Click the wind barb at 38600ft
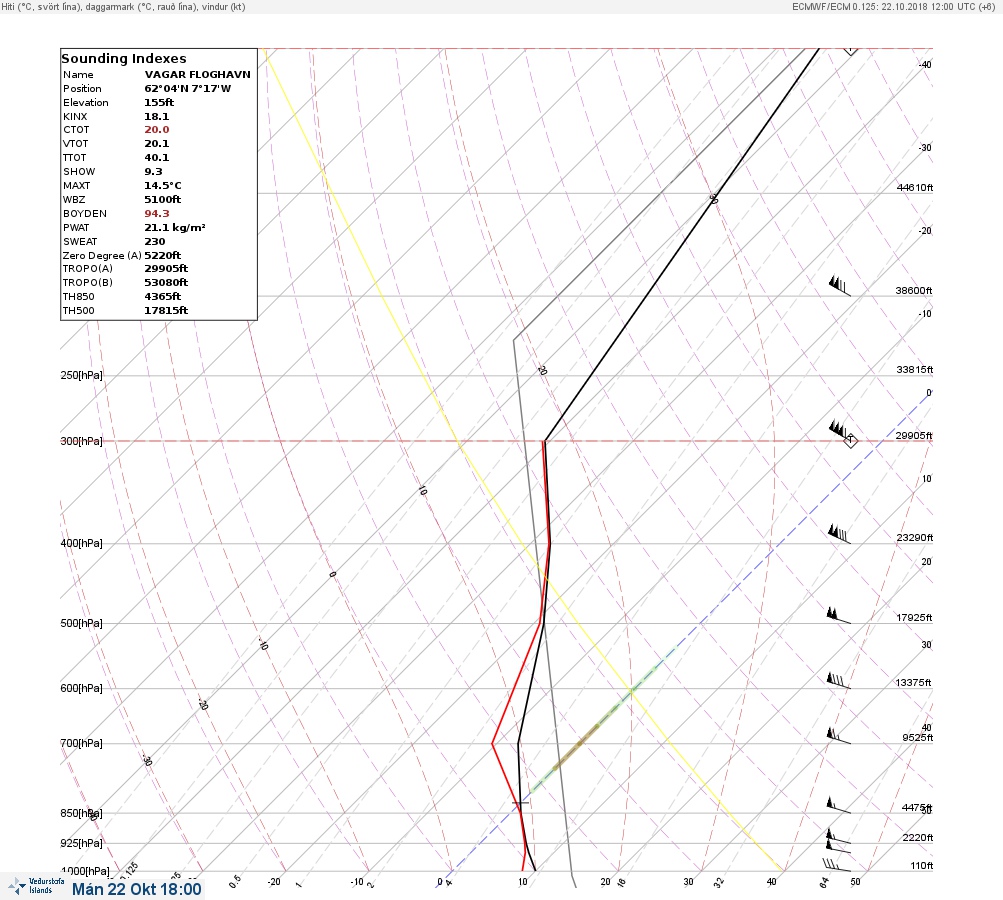 pos(839,285)
